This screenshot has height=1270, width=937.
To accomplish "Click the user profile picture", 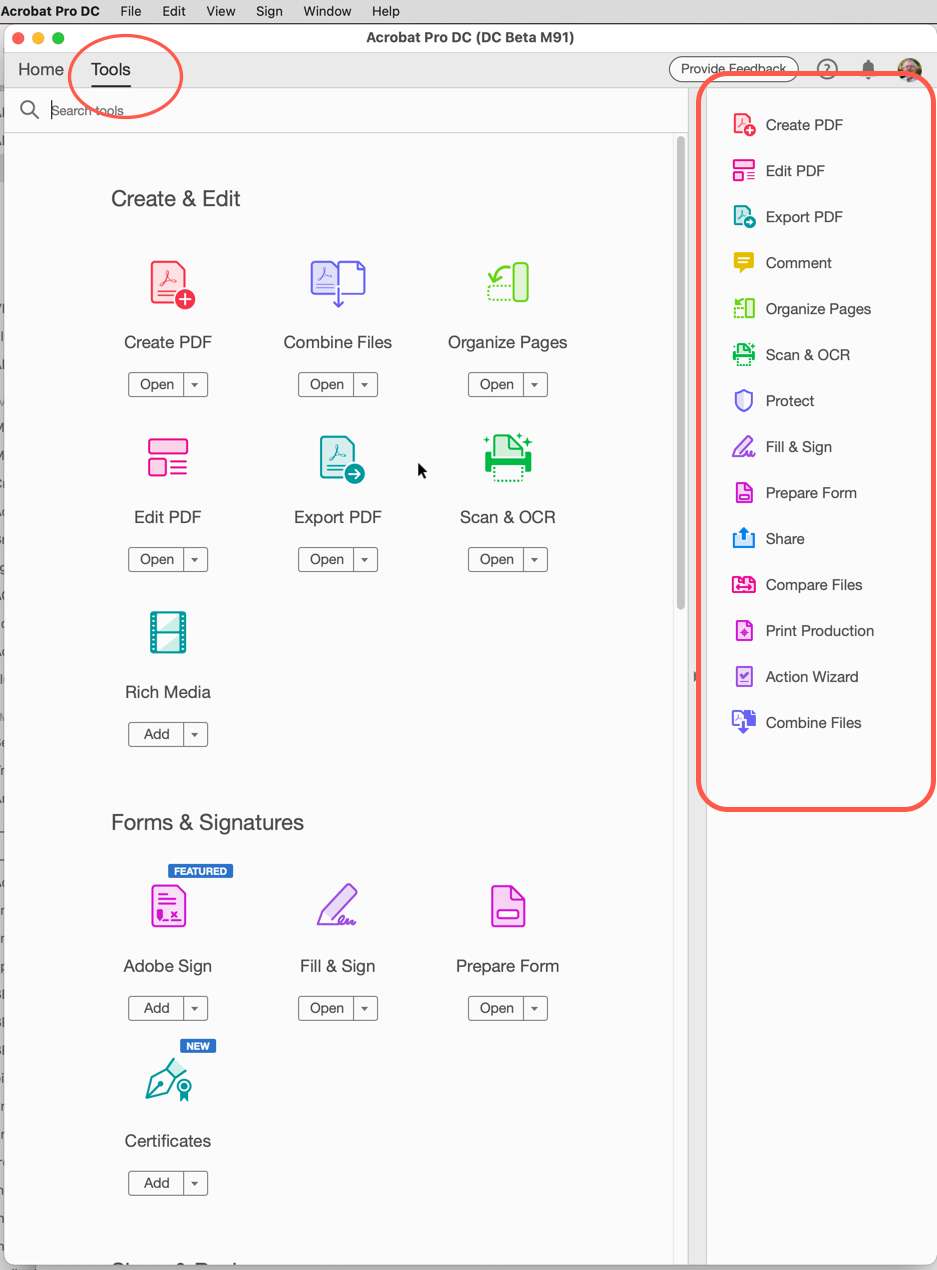I will [908, 69].
